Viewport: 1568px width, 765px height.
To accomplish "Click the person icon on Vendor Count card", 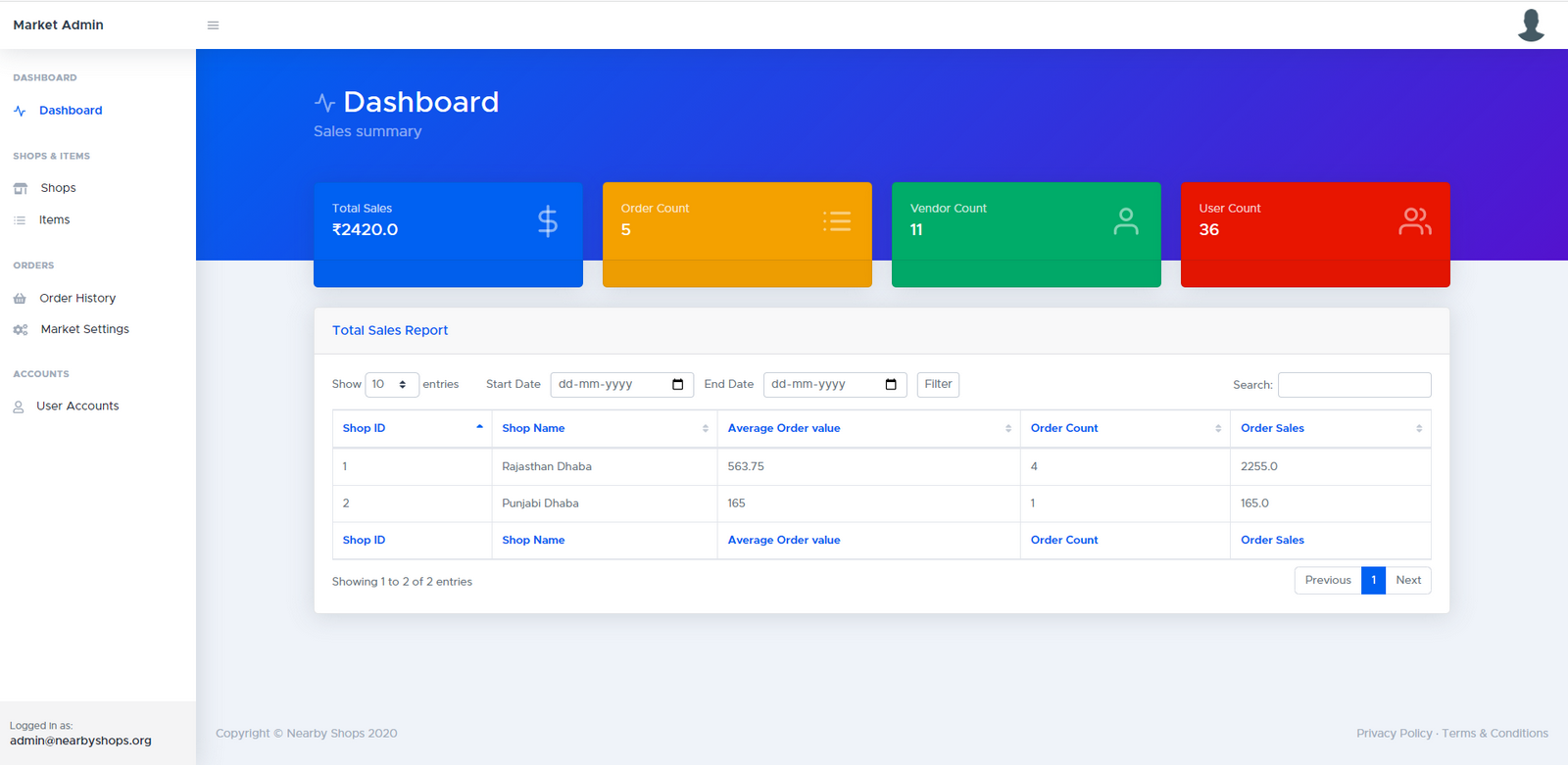I will [1126, 221].
